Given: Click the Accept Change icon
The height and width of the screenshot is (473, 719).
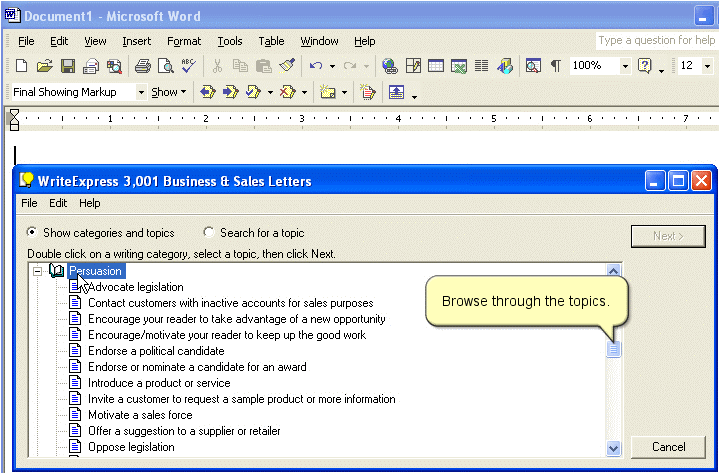Looking at the screenshot, I should pyautogui.click(x=253, y=92).
